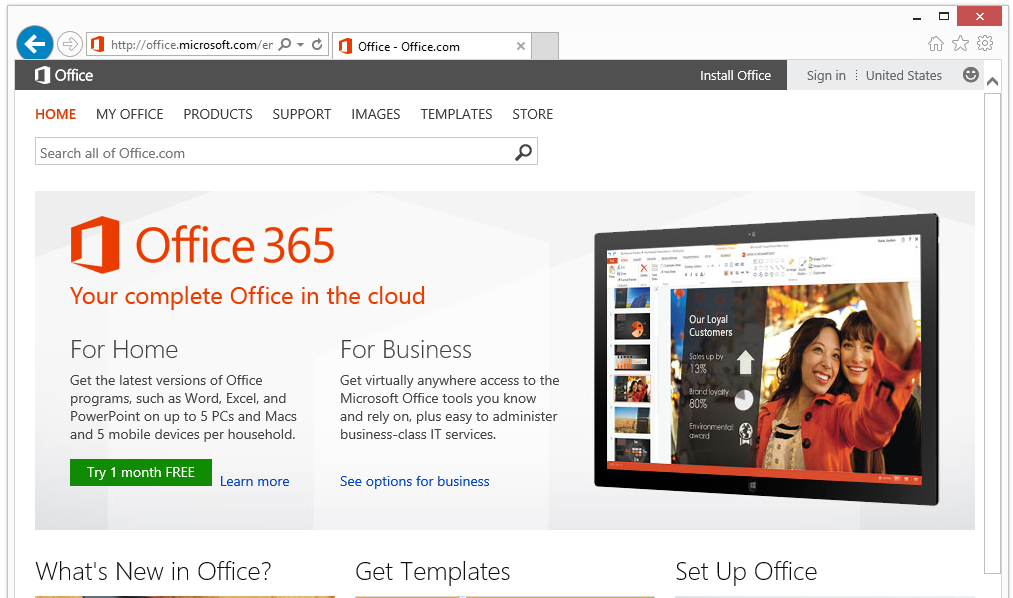The height and width of the screenshot is (598, 1013).
Task: Open the STORE section
Action: tap(532, 114)
